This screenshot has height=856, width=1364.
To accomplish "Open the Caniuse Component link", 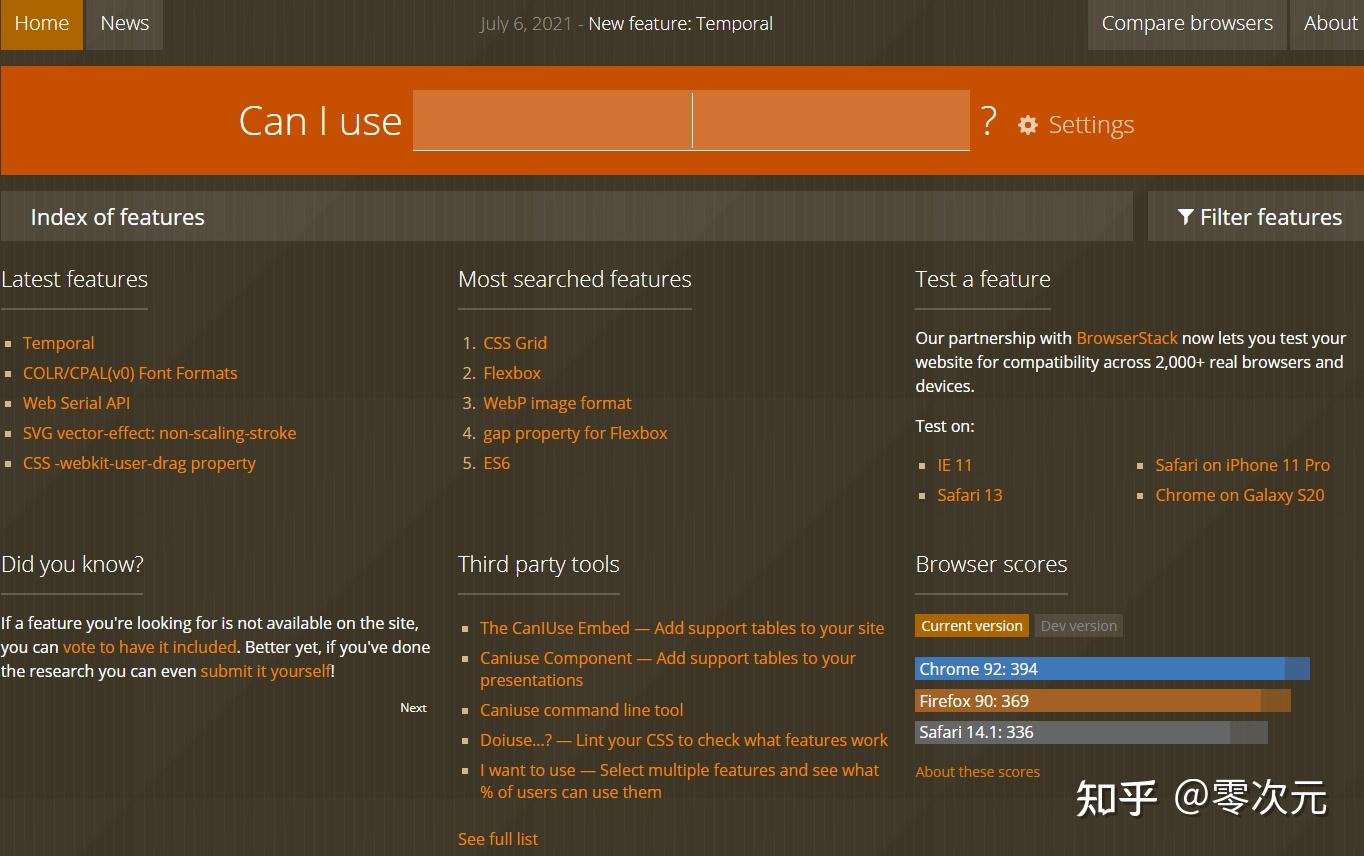I will pyautogui.click(x=668, y=669).
